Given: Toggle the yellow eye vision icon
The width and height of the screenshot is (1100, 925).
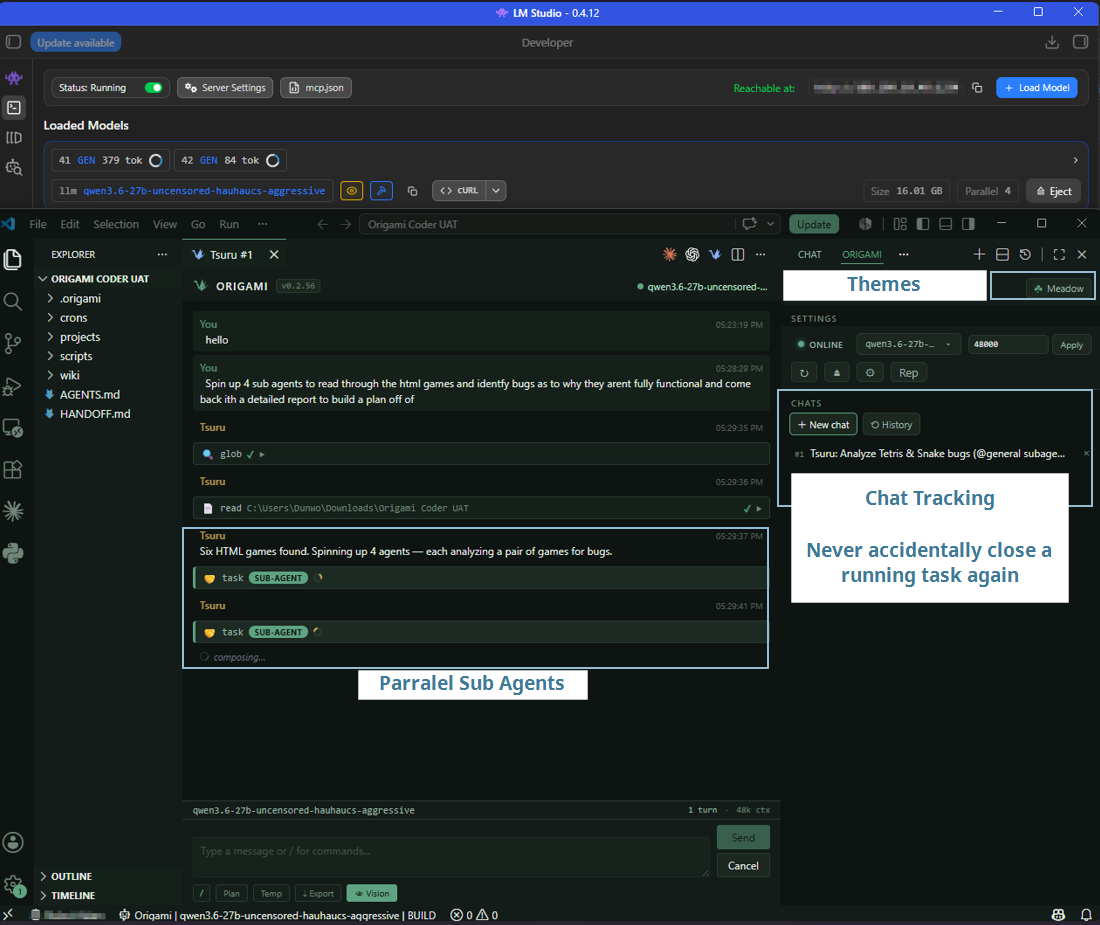Looking at the screenshot, I should click(351, 191).
